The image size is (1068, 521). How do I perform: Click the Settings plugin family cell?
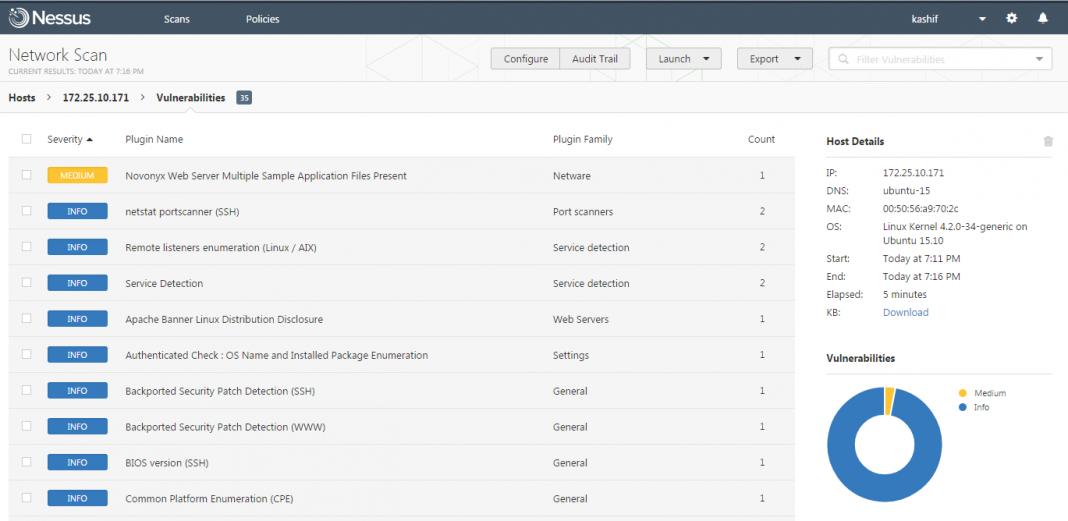[571, 356]
